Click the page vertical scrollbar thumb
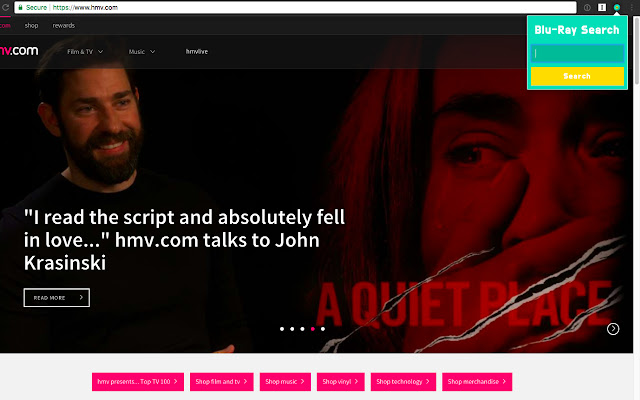The image size is (640, 400). click(637, 51)
